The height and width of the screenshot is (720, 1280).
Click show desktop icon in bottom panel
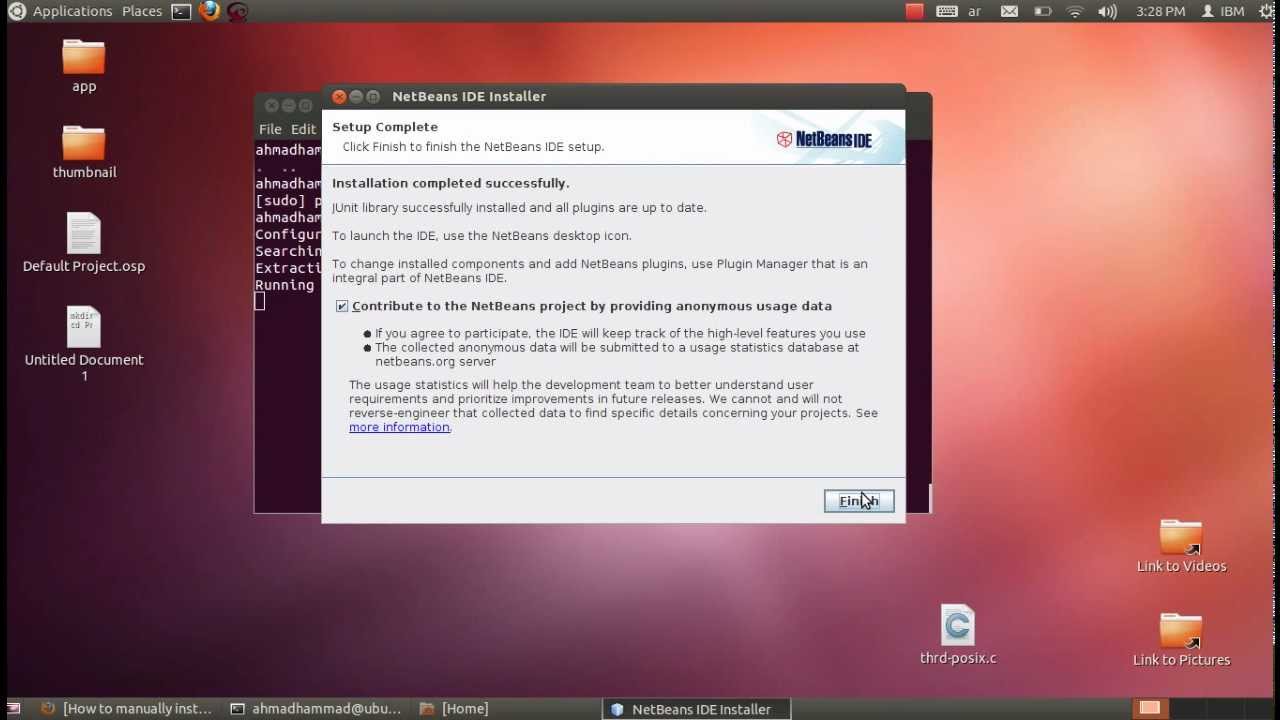click(14, 709)
